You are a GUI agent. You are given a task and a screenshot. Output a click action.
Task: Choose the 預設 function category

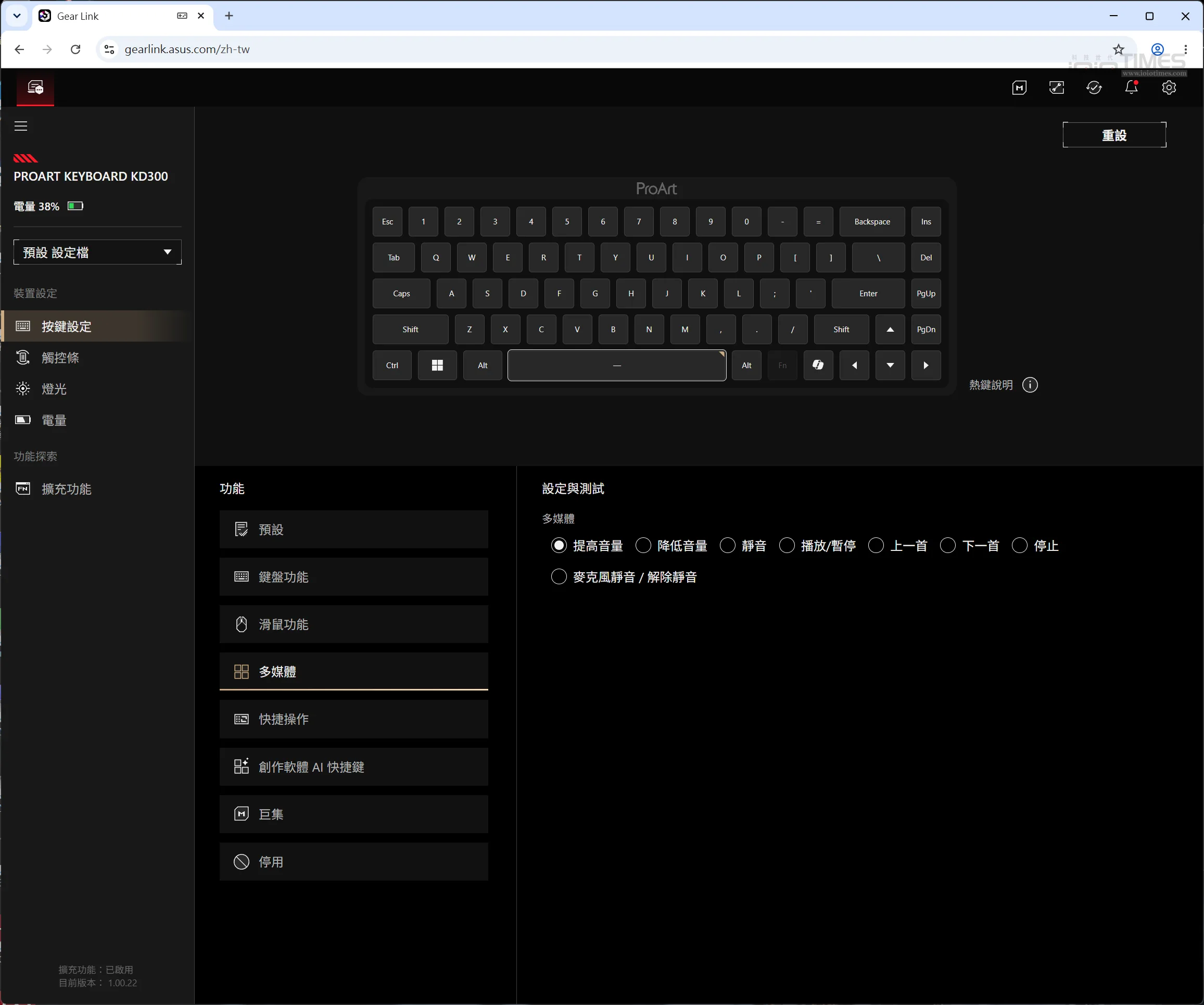tap(354, 530)
